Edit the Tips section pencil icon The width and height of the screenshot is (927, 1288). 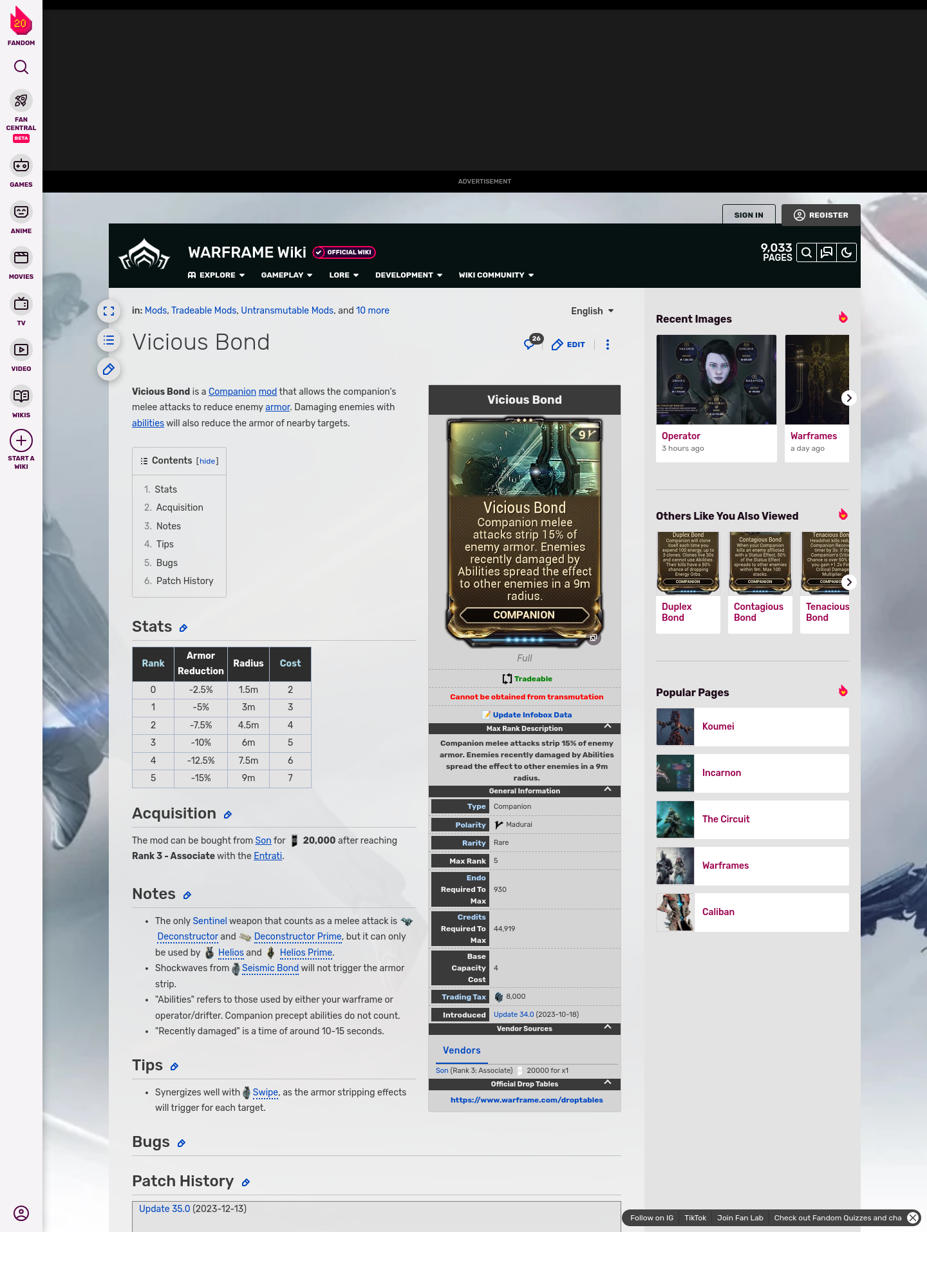(x=174, y=1066)
